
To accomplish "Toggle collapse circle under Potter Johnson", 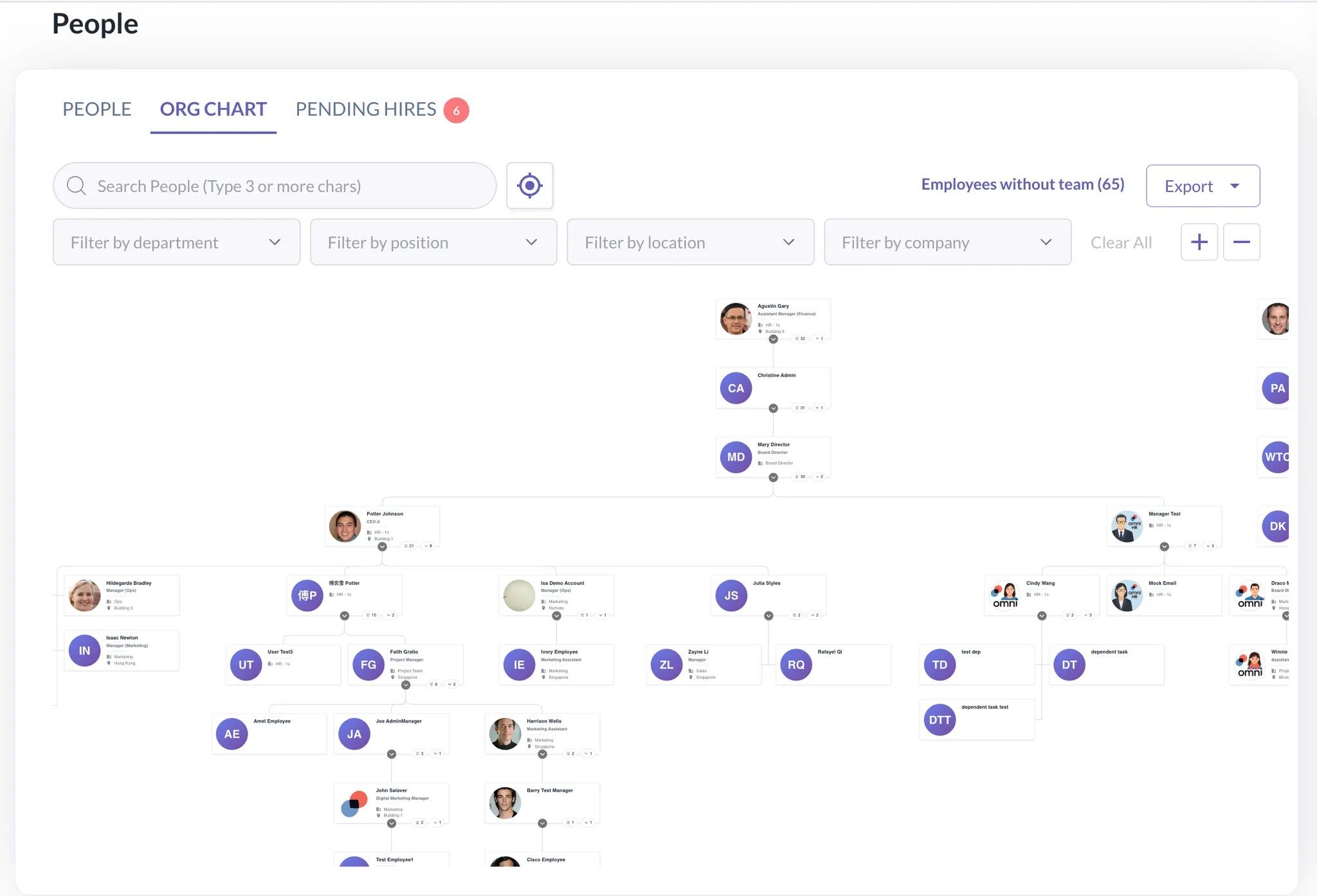I will [382, 546].
